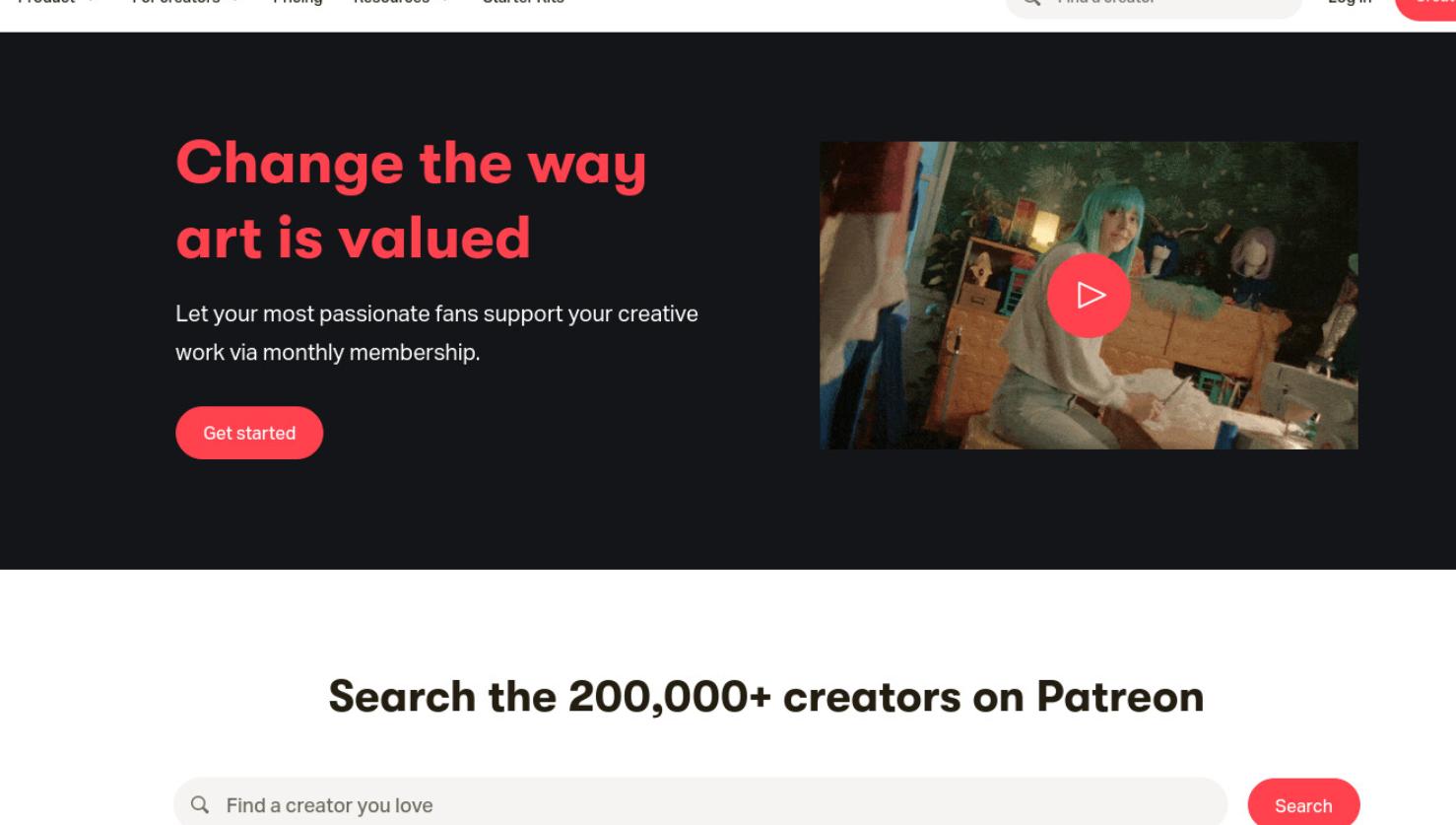The width and height of the screenshot is (1456, 825).
Task: Play the hero video with the red play button
Action: [x=1089, y=295]
